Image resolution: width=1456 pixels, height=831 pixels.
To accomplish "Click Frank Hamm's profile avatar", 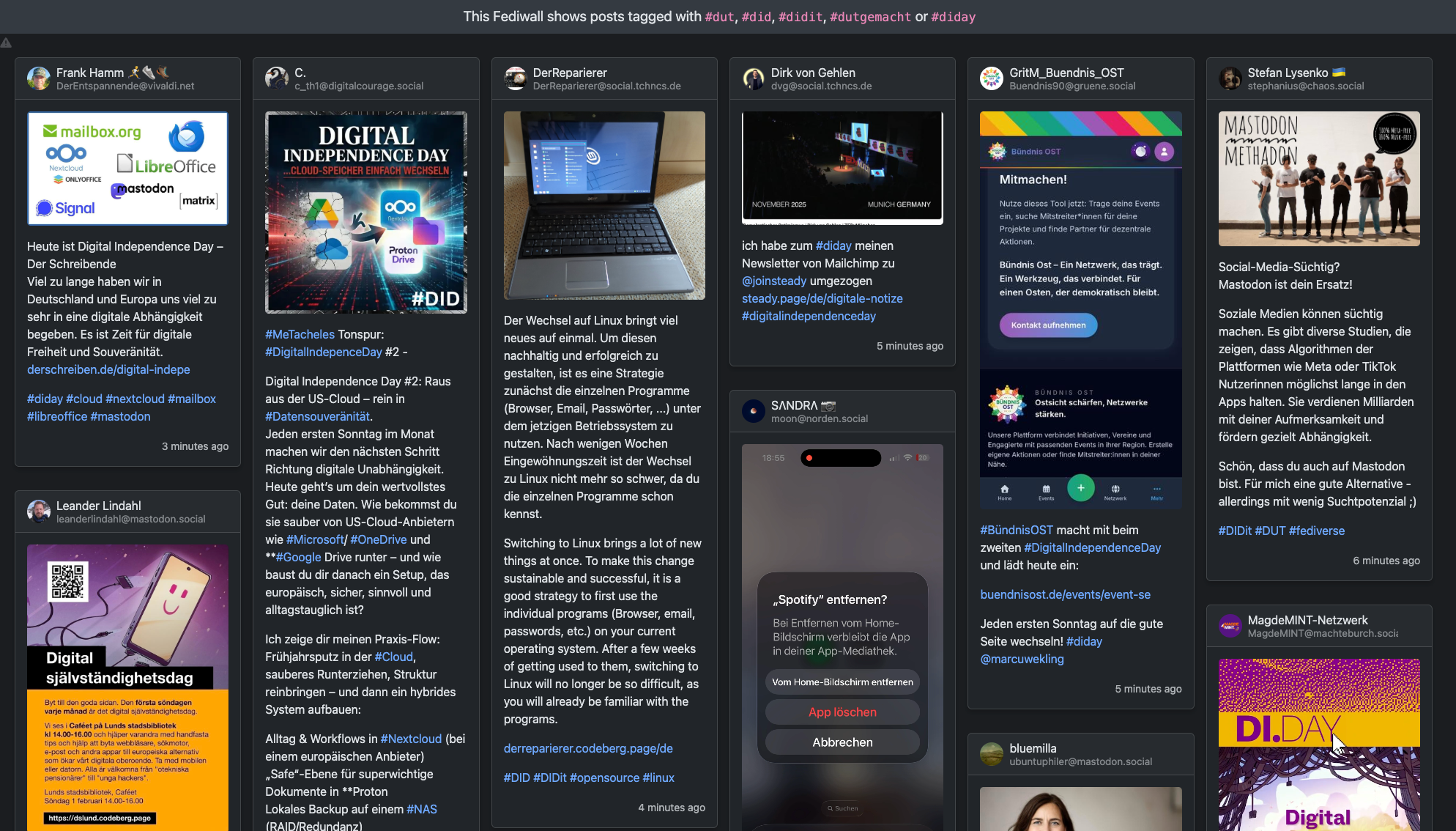I will (39, 78).
